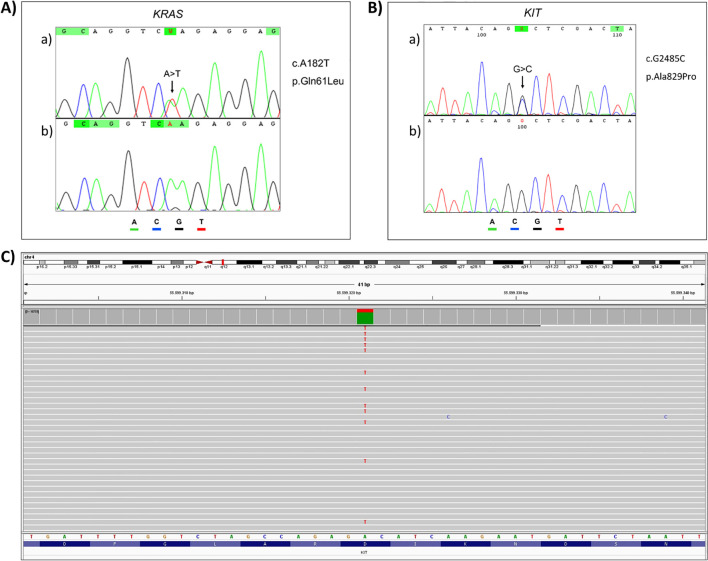
Task: Click the amino acid L block in translation track
Action: [215, 544]
